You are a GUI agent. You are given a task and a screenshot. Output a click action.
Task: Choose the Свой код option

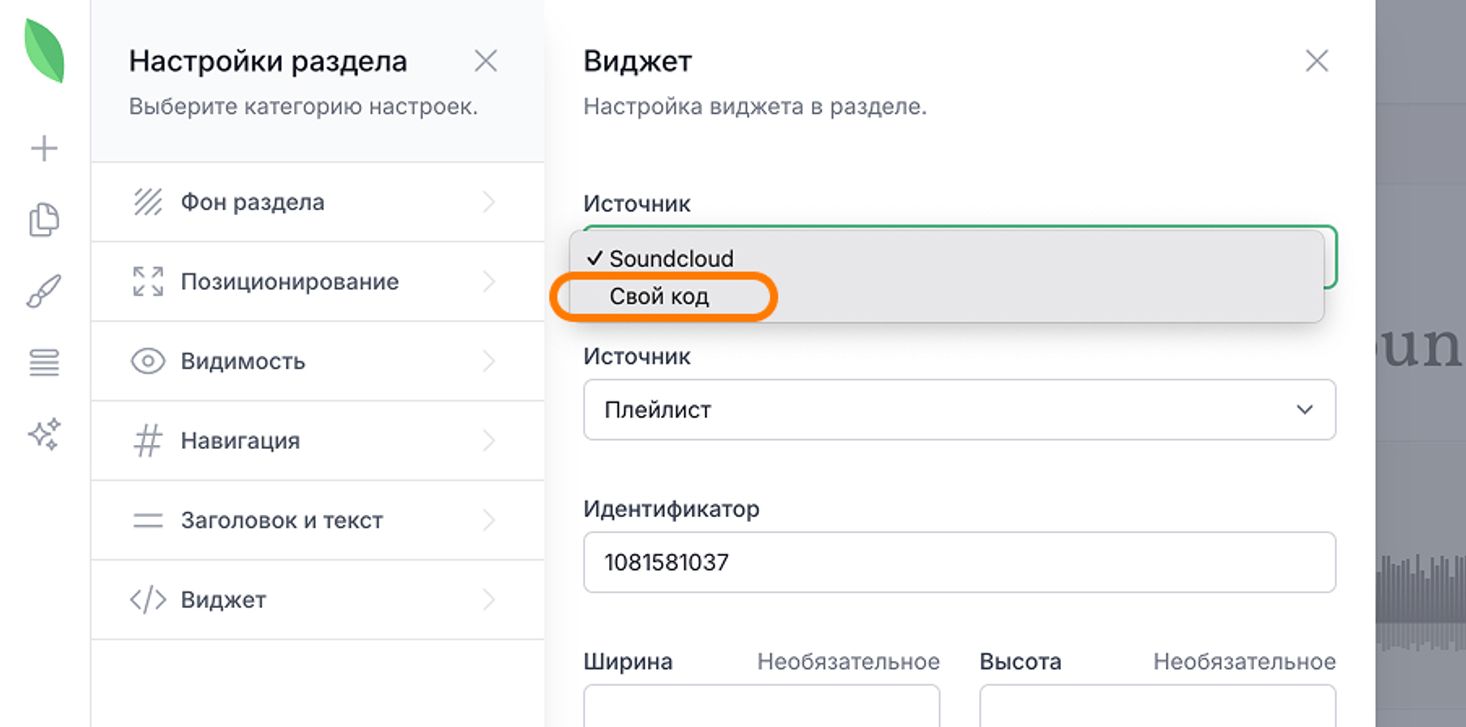[x=660, y=297]
